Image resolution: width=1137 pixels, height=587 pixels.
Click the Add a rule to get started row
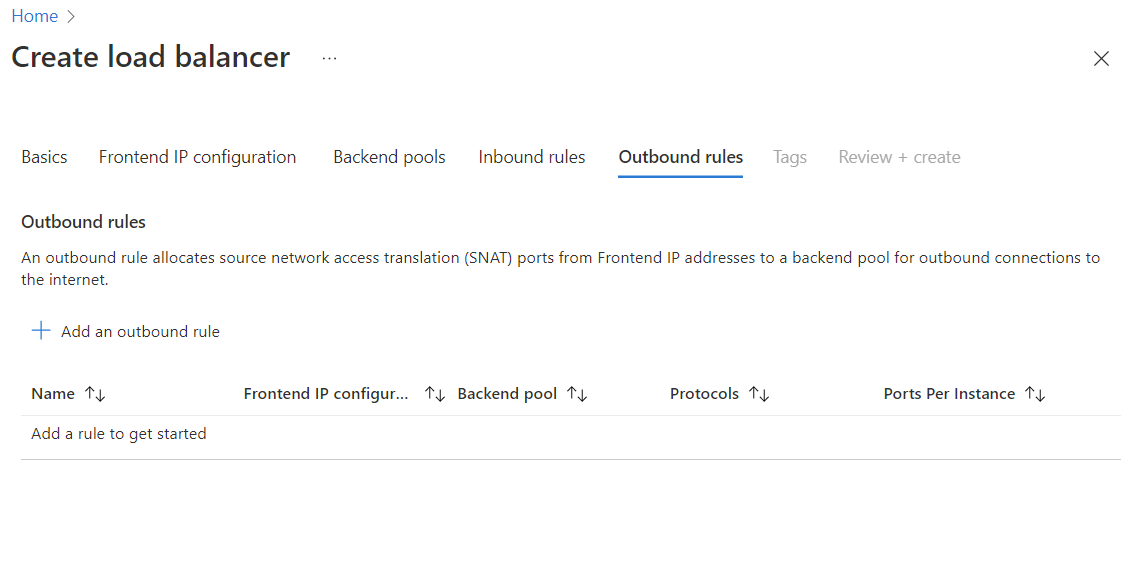[118, 433]
